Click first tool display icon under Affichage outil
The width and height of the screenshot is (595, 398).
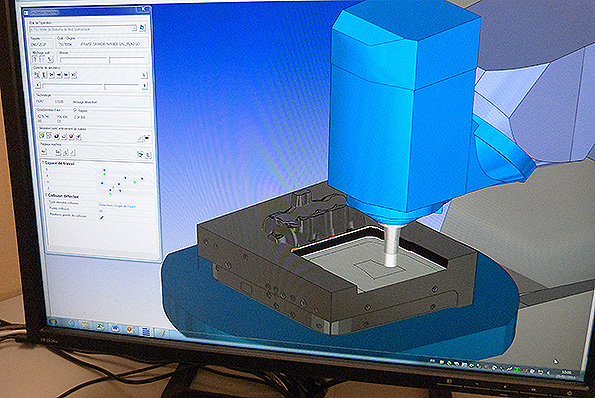(35, 59)
